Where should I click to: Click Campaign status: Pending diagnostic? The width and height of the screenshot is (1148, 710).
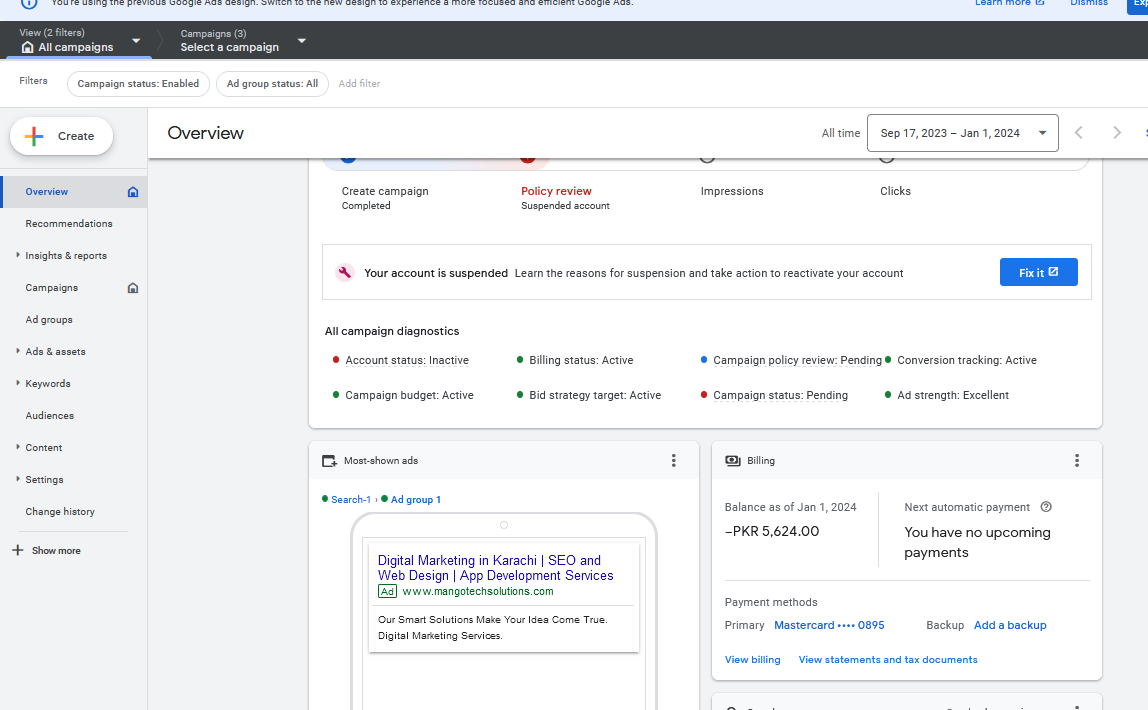(780, 395)
